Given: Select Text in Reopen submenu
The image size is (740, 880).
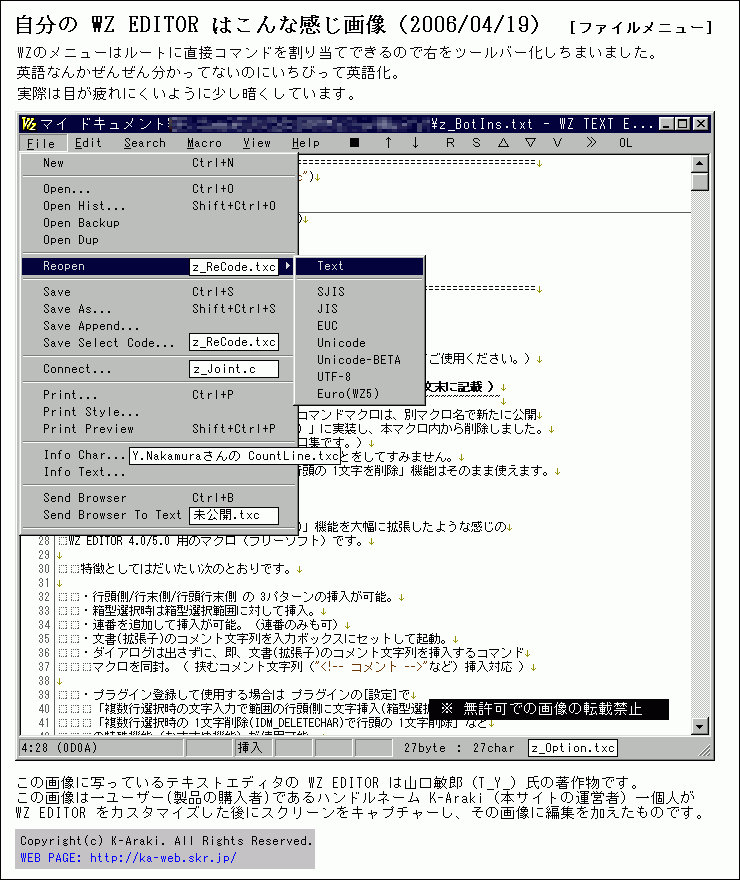Looking at the screenshot, I should [x=359, y=266].
